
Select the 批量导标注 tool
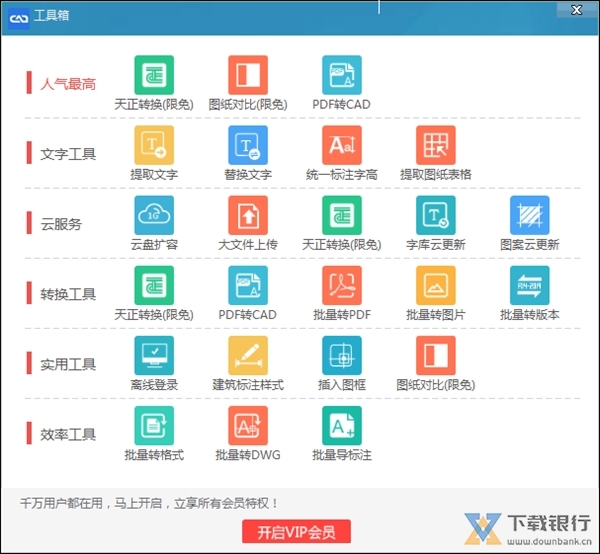(342, 425)
